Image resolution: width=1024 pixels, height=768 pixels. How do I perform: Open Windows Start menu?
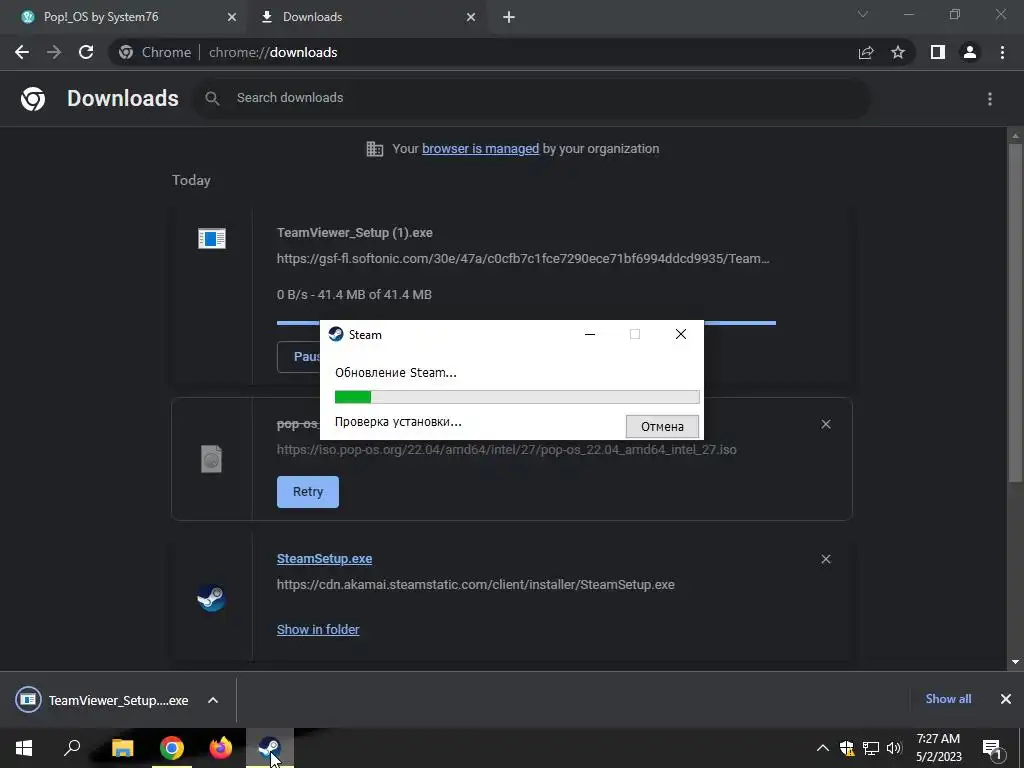(x=24, y=748)
